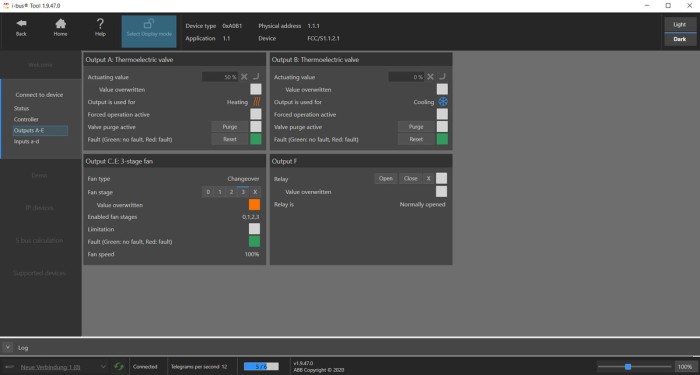700x375 pixels.
Task: Clear Output B actuating value with X icon
Action: 430,77
